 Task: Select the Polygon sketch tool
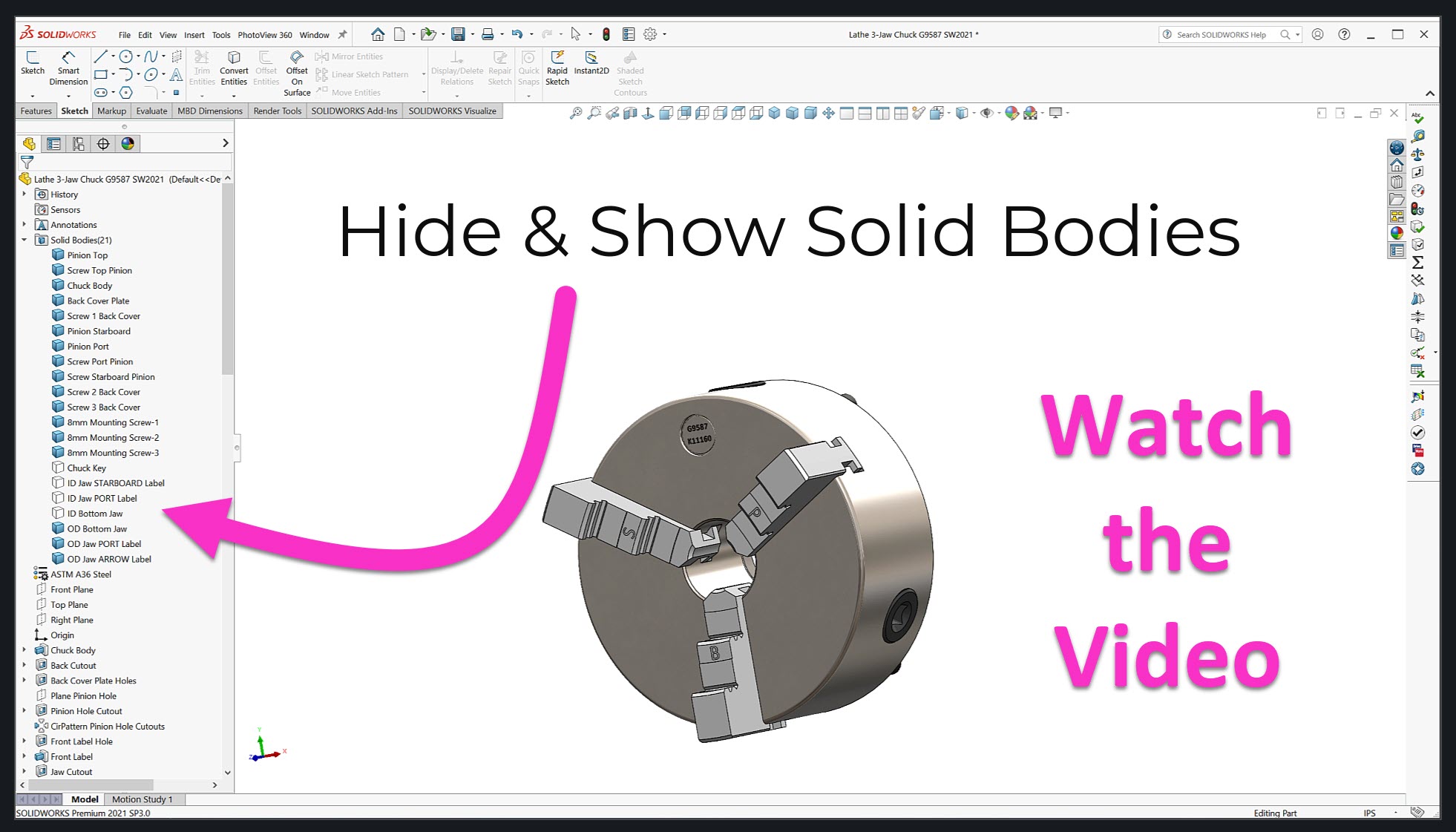[126, 93]
